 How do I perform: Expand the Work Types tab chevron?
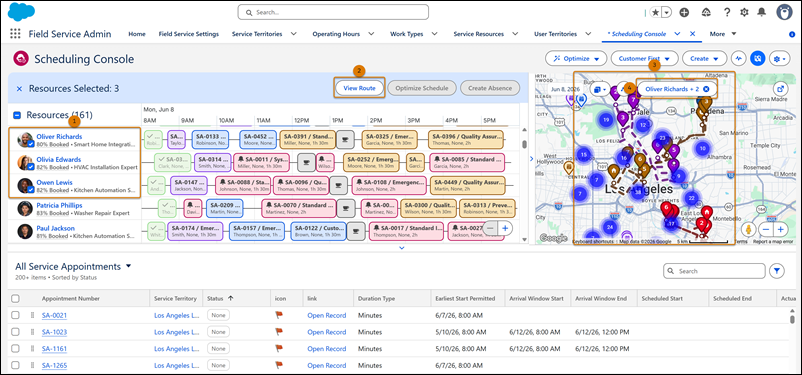(x=434, y=34)
